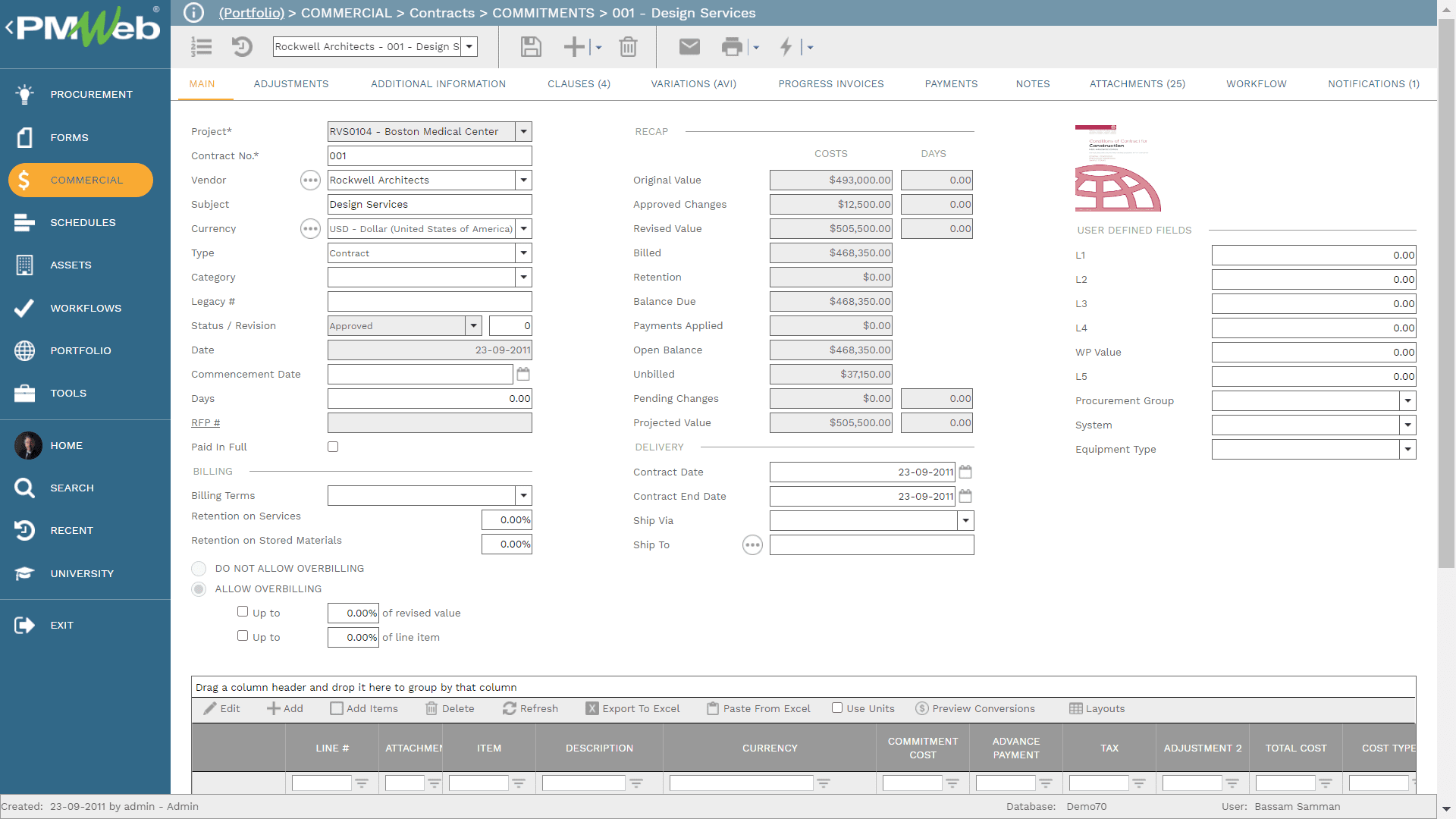Image resolution: width=1456 pixels, height=819 pixels.
Task: Expand the Vendor dropdown arrow
Action: pyautogui.click(x=523, y=180)
